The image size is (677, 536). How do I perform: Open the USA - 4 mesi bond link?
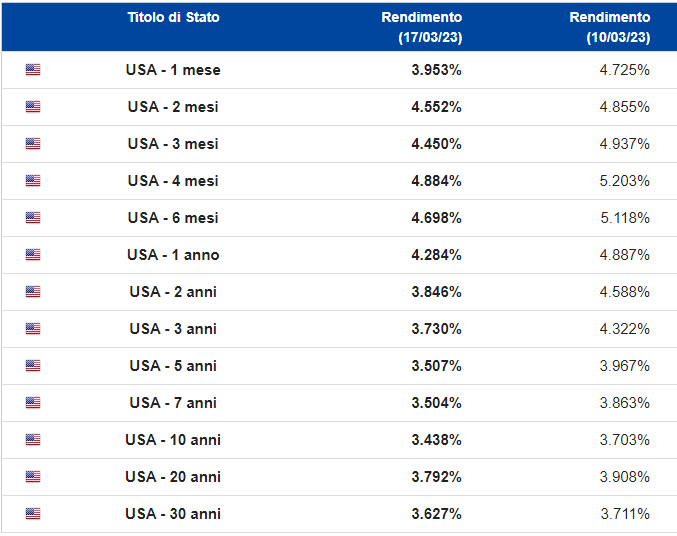[x=173, y=181]
